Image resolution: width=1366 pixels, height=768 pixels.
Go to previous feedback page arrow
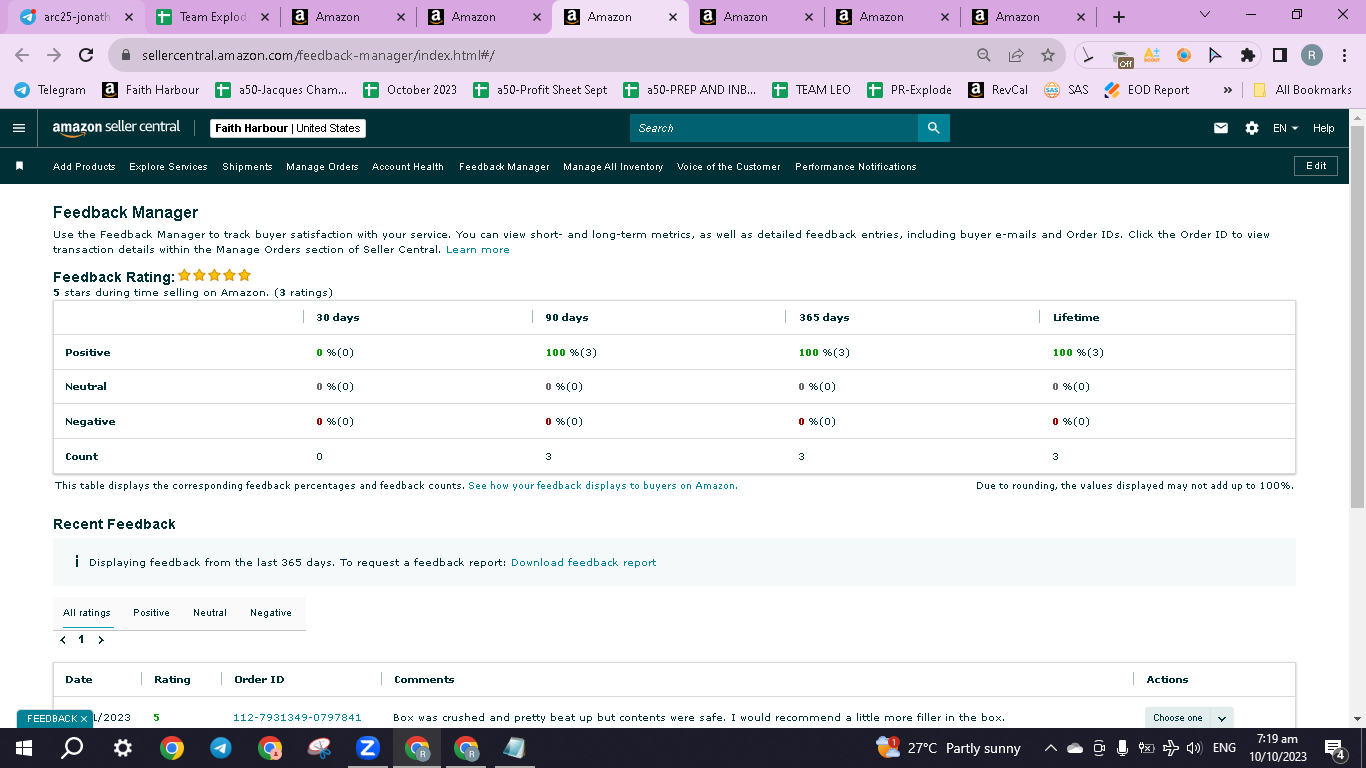(x=63, y=639)
